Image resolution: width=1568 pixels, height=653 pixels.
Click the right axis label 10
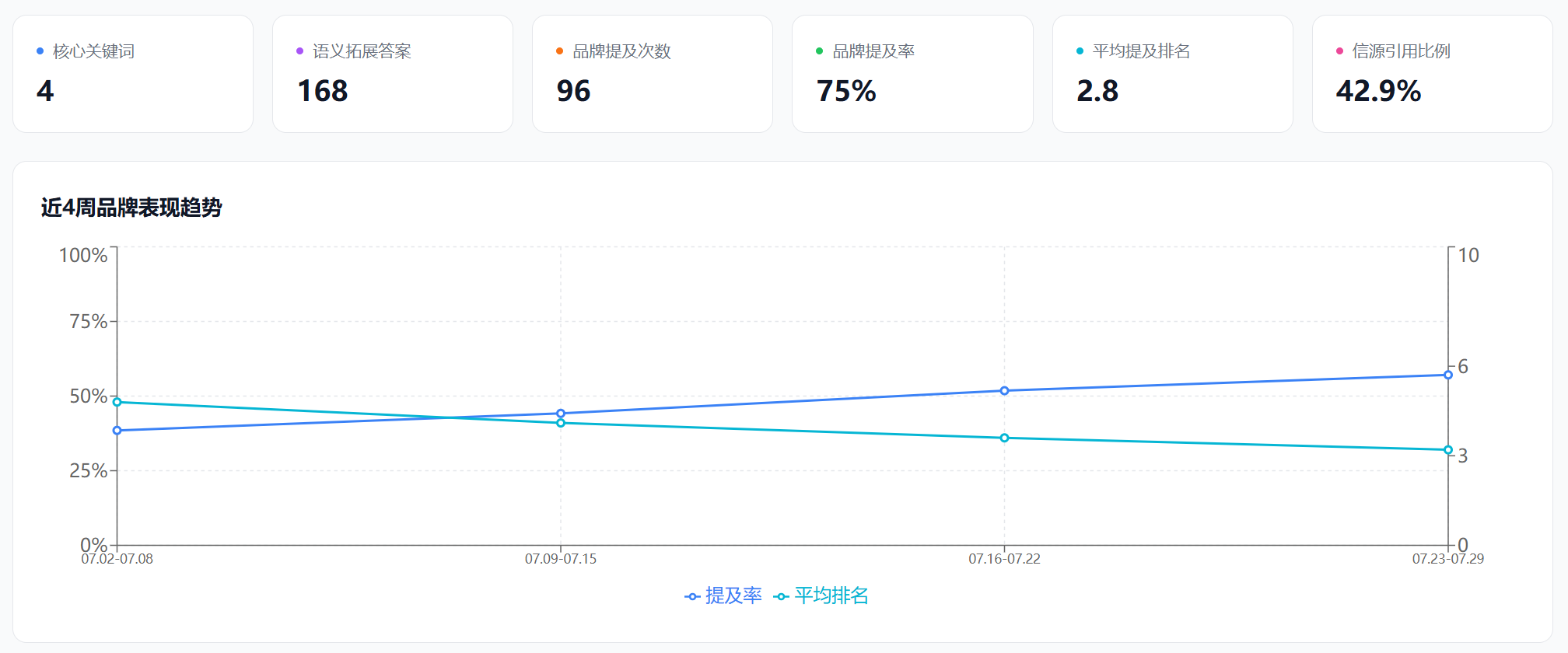tap(1468, 255)
